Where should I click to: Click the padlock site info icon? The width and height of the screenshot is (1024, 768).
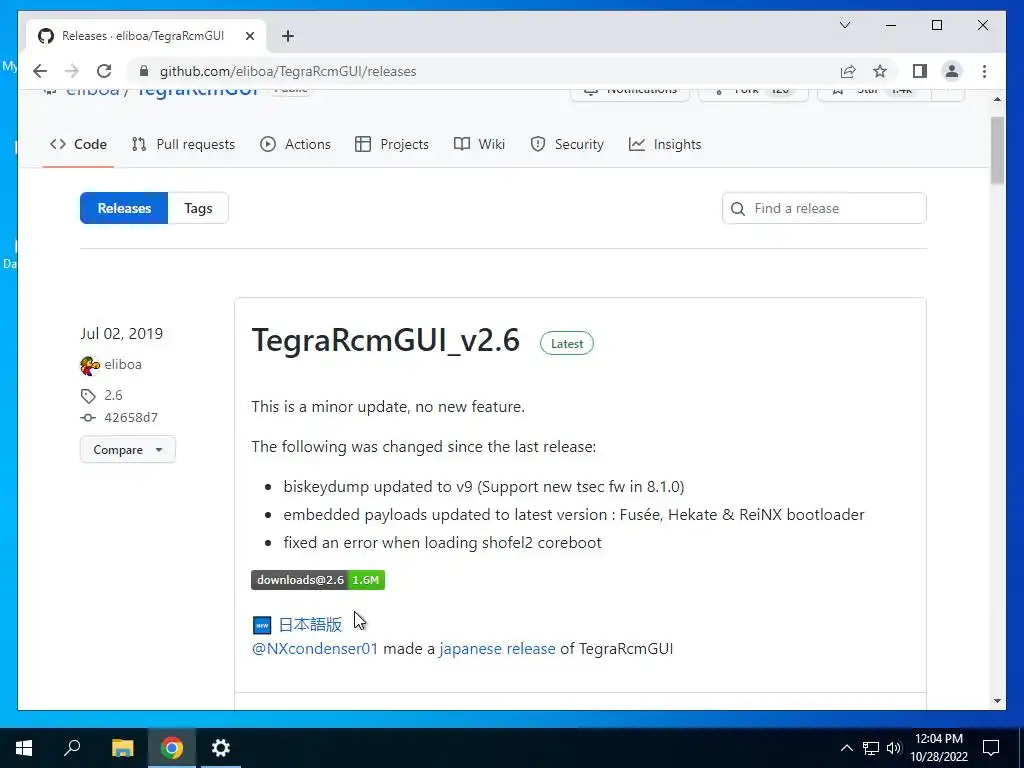click(144, 71)
